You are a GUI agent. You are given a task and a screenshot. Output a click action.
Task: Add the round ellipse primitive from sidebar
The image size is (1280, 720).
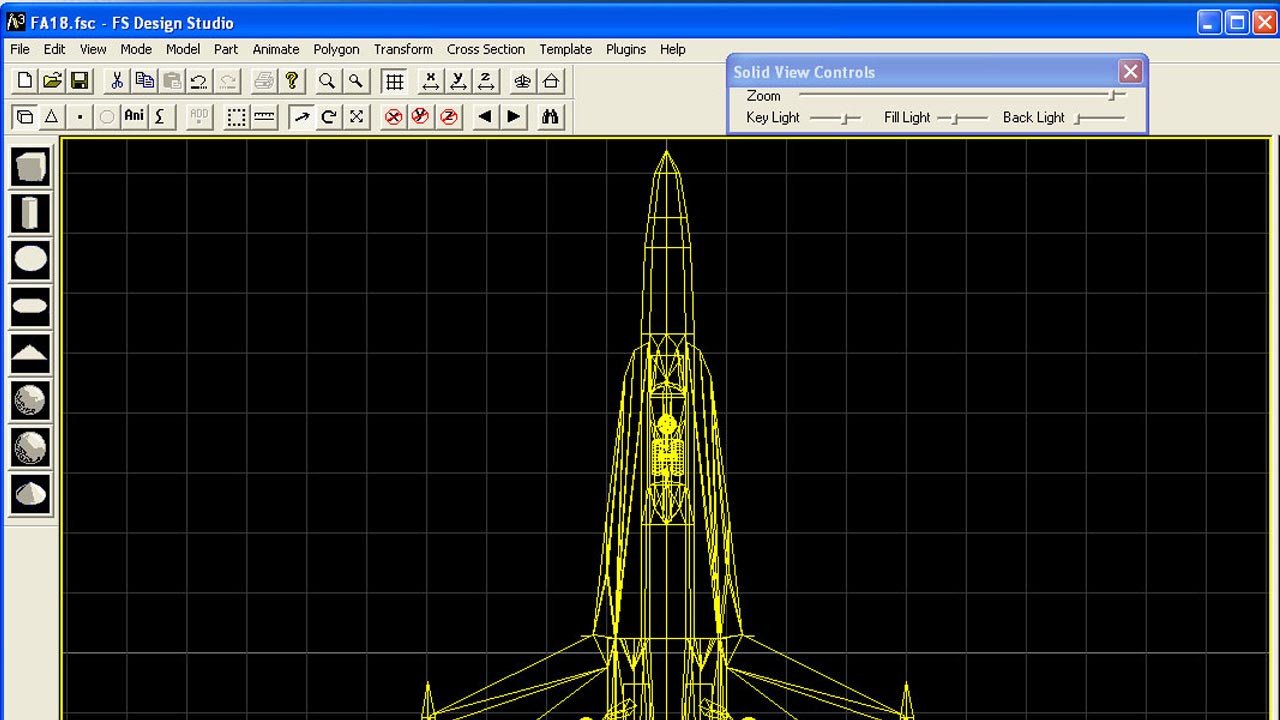pos(30,260)
